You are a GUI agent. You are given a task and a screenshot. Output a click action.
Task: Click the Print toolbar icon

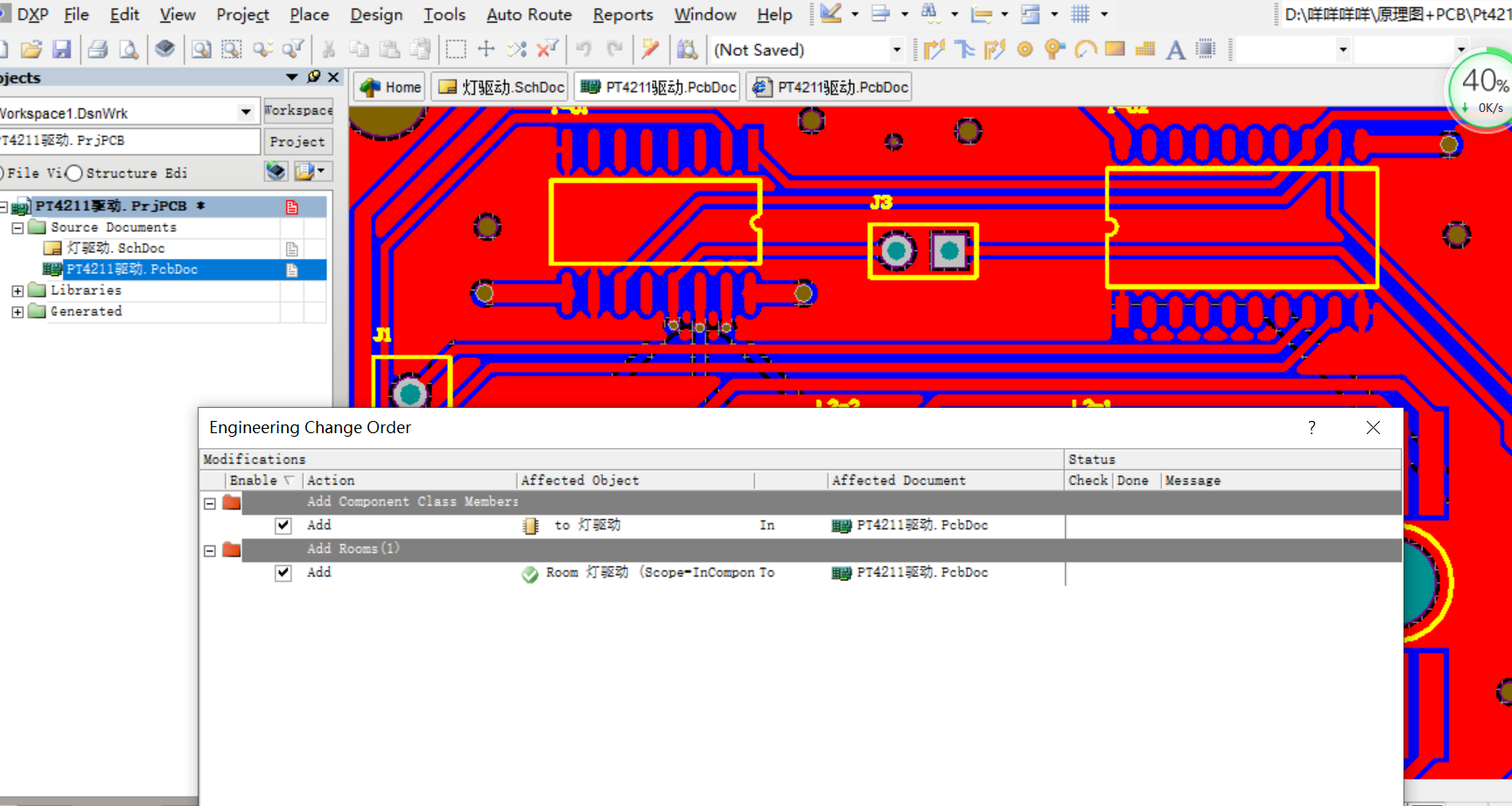pos(98,50)
